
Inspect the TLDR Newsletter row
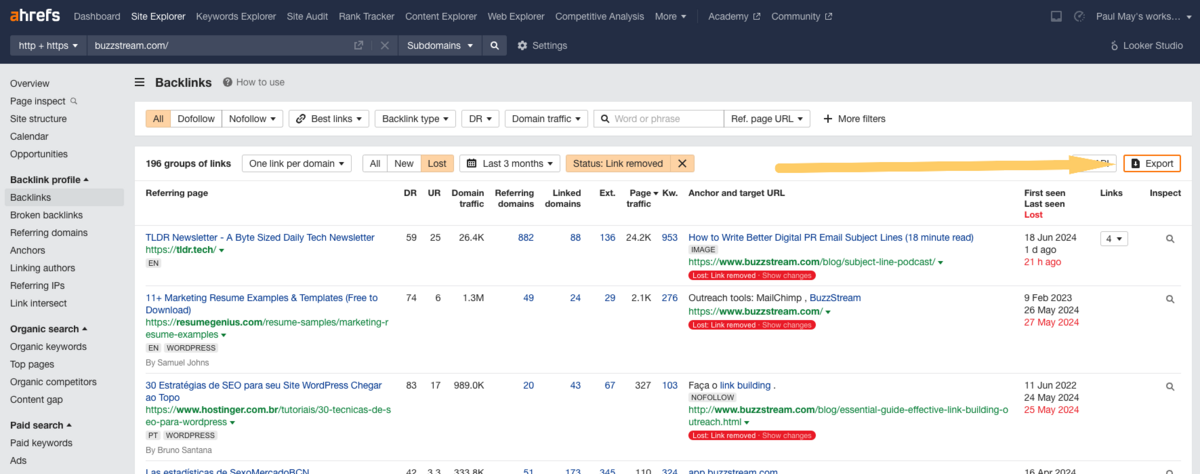(x=1170, y=239)
